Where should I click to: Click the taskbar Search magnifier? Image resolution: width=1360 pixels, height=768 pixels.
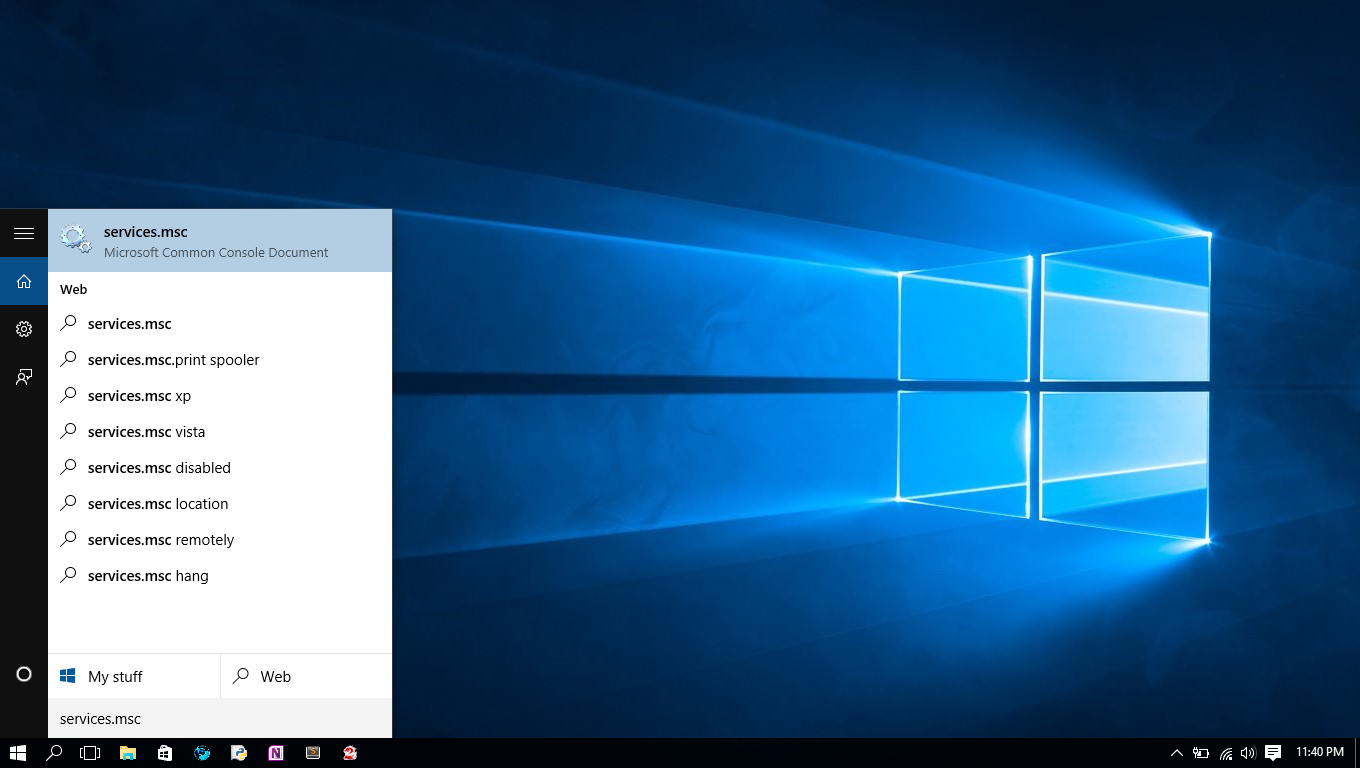point(54,753)
